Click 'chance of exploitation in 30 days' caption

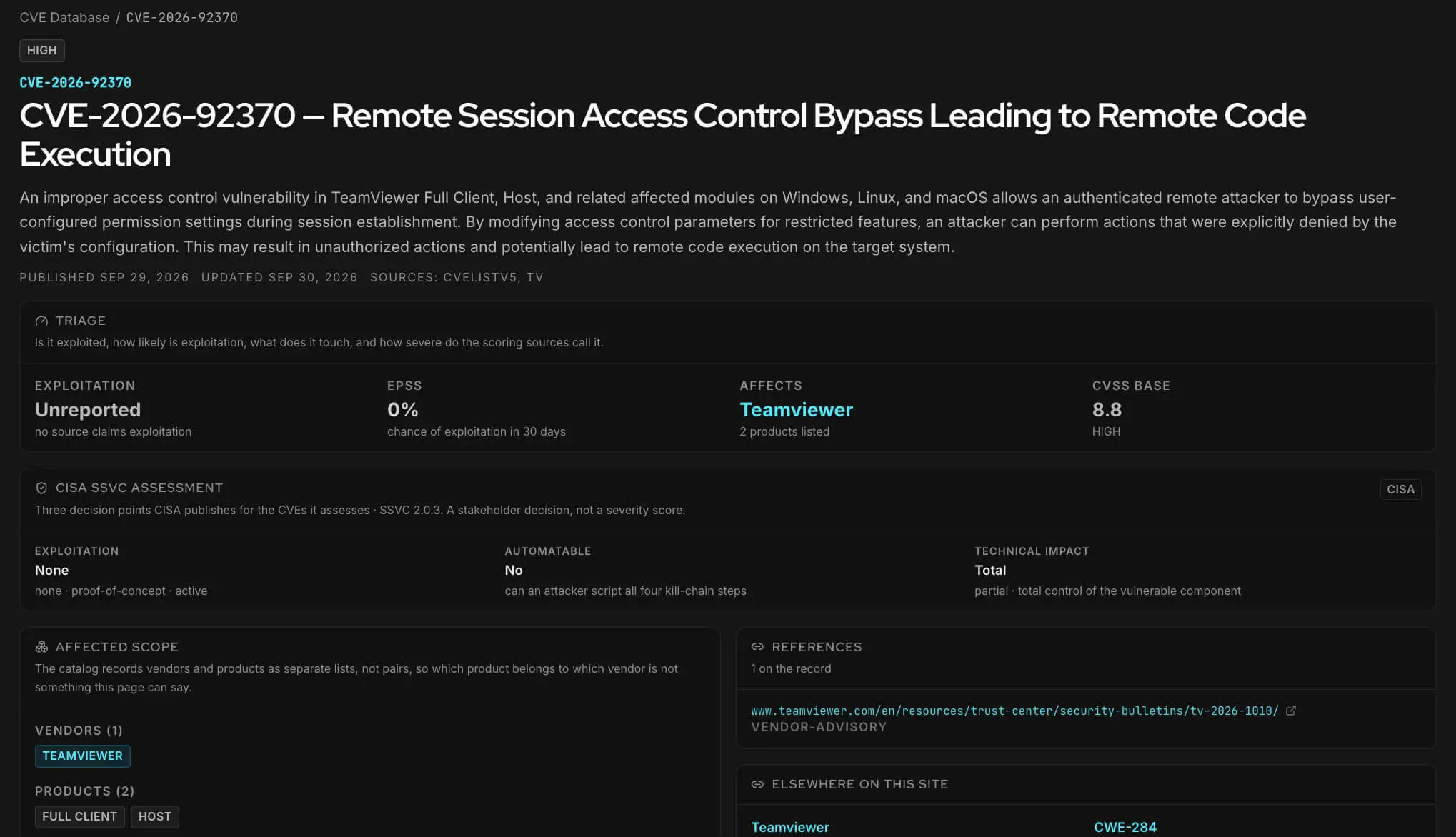pyautogui.click(x=477, y=431)
